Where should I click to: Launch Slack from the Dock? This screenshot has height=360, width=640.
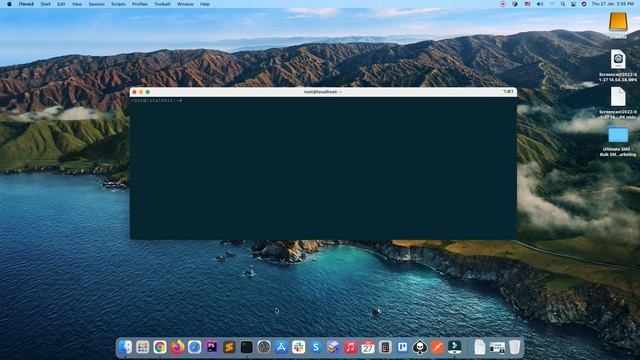298,347
